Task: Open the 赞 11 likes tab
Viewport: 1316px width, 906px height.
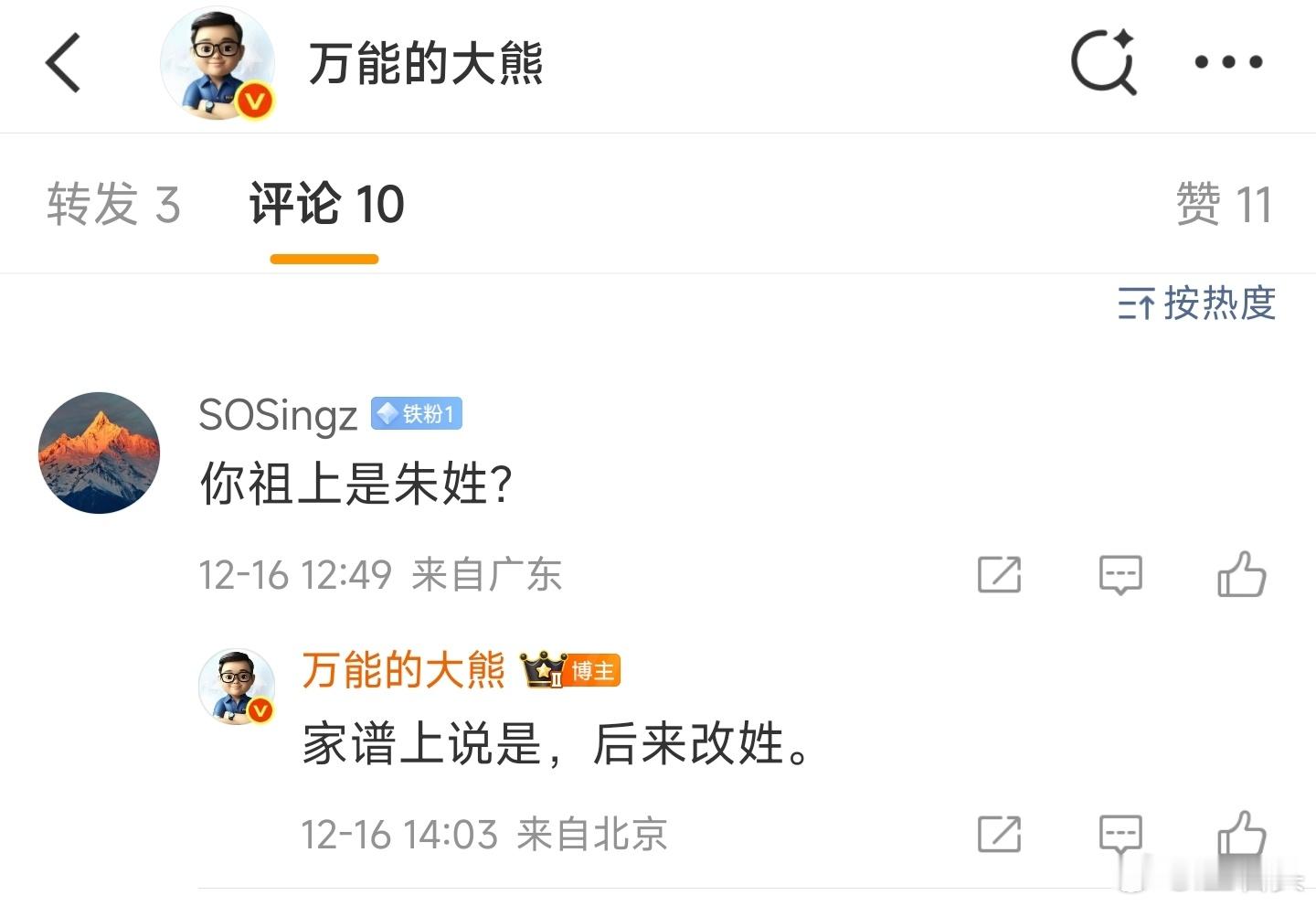Action: click(1223, 204)
